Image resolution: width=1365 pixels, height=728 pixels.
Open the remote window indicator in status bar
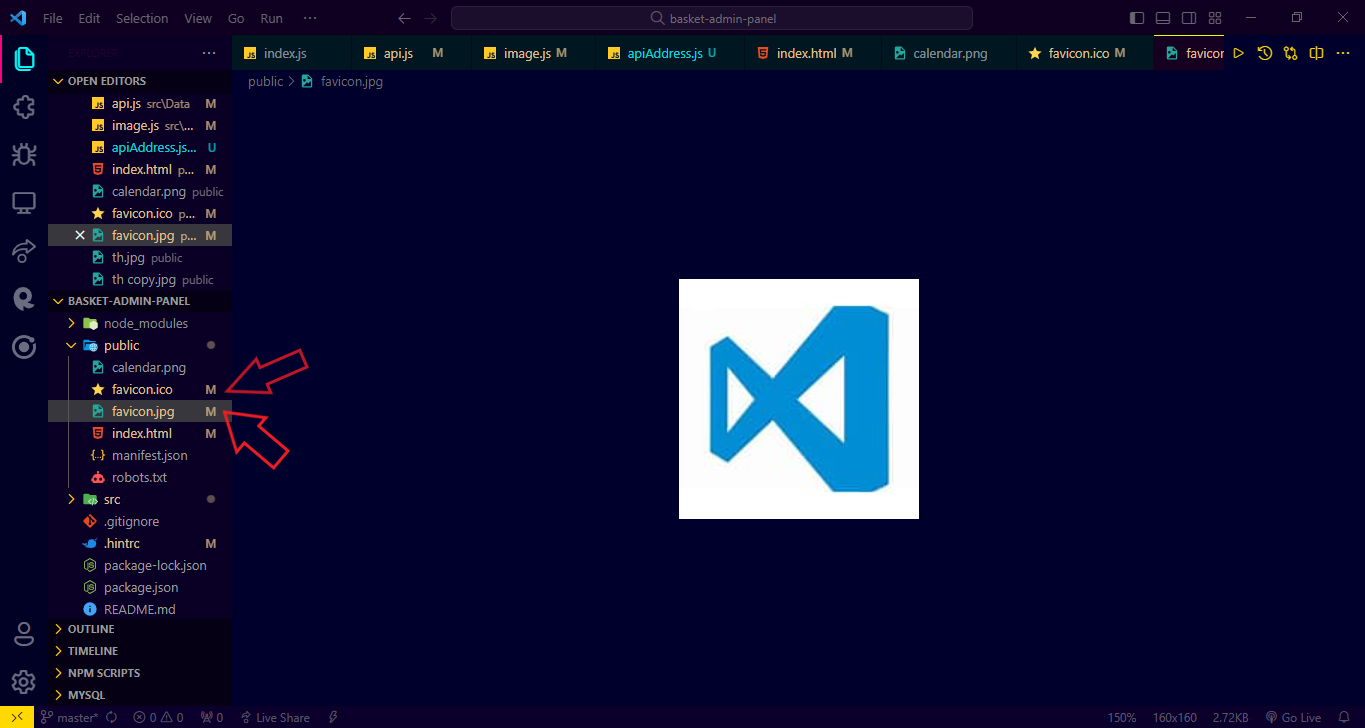tap(17, 717)
